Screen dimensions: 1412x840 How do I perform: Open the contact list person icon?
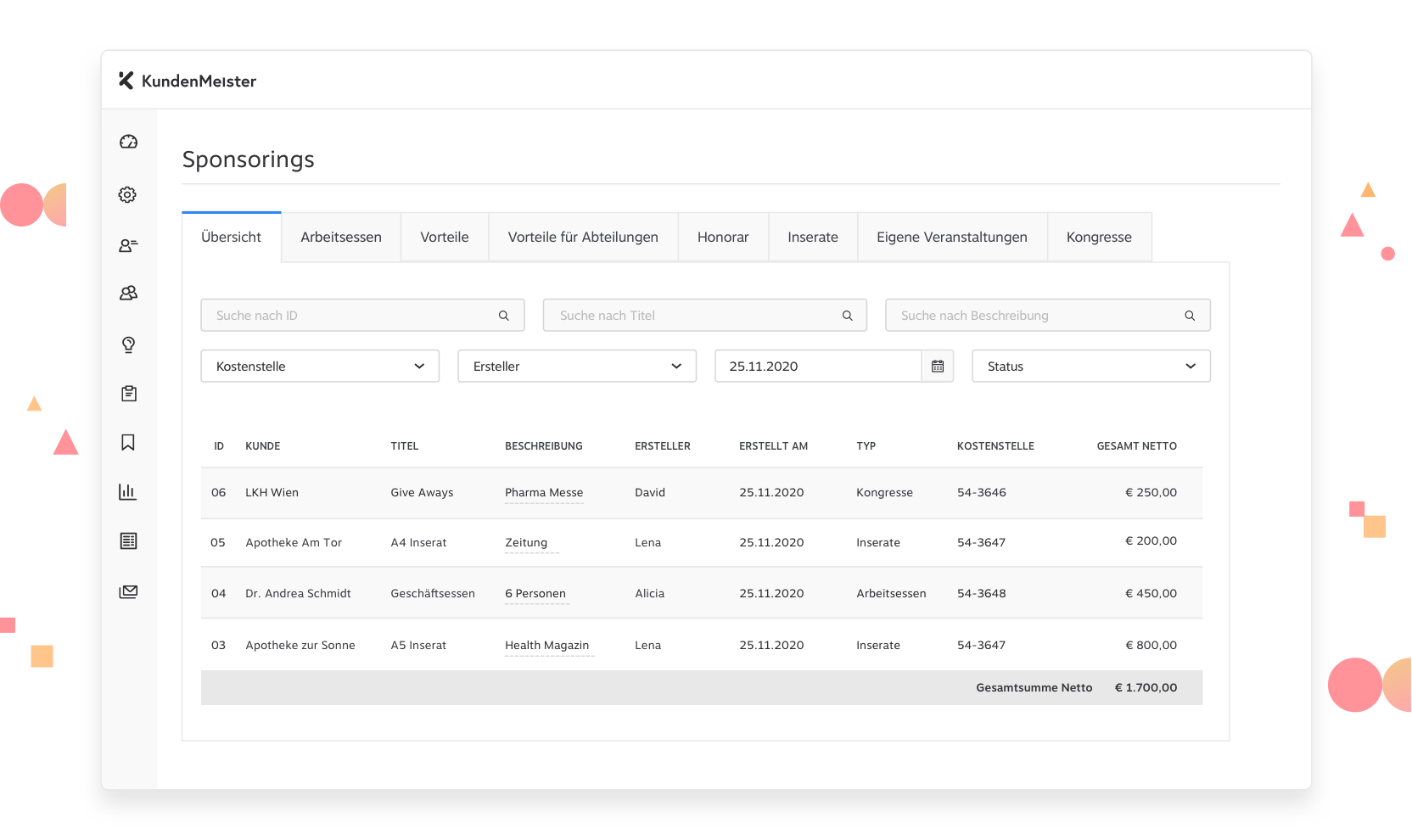[x=128, y=245]
